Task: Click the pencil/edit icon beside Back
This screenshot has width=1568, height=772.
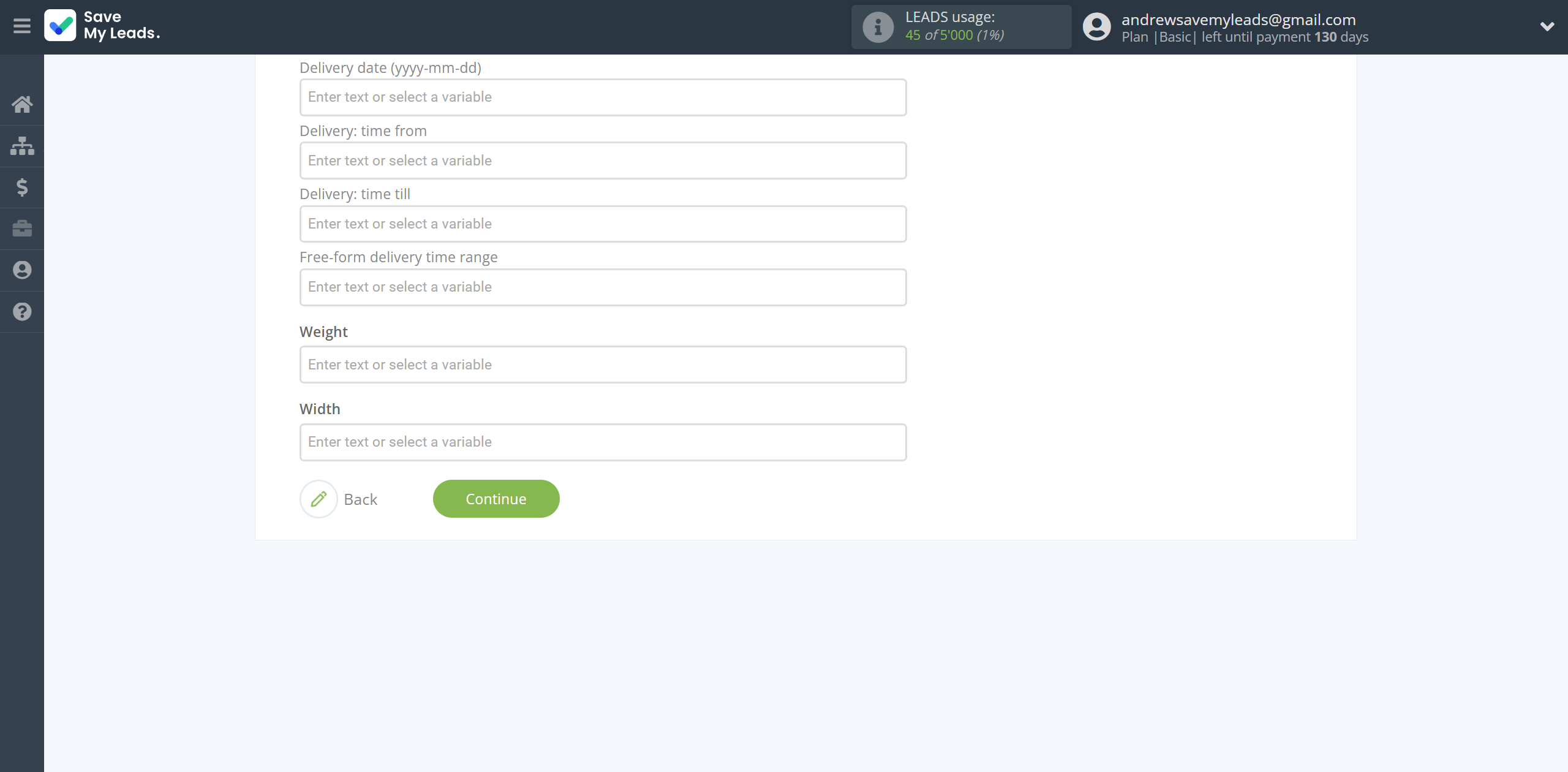Action: [318, 498]
